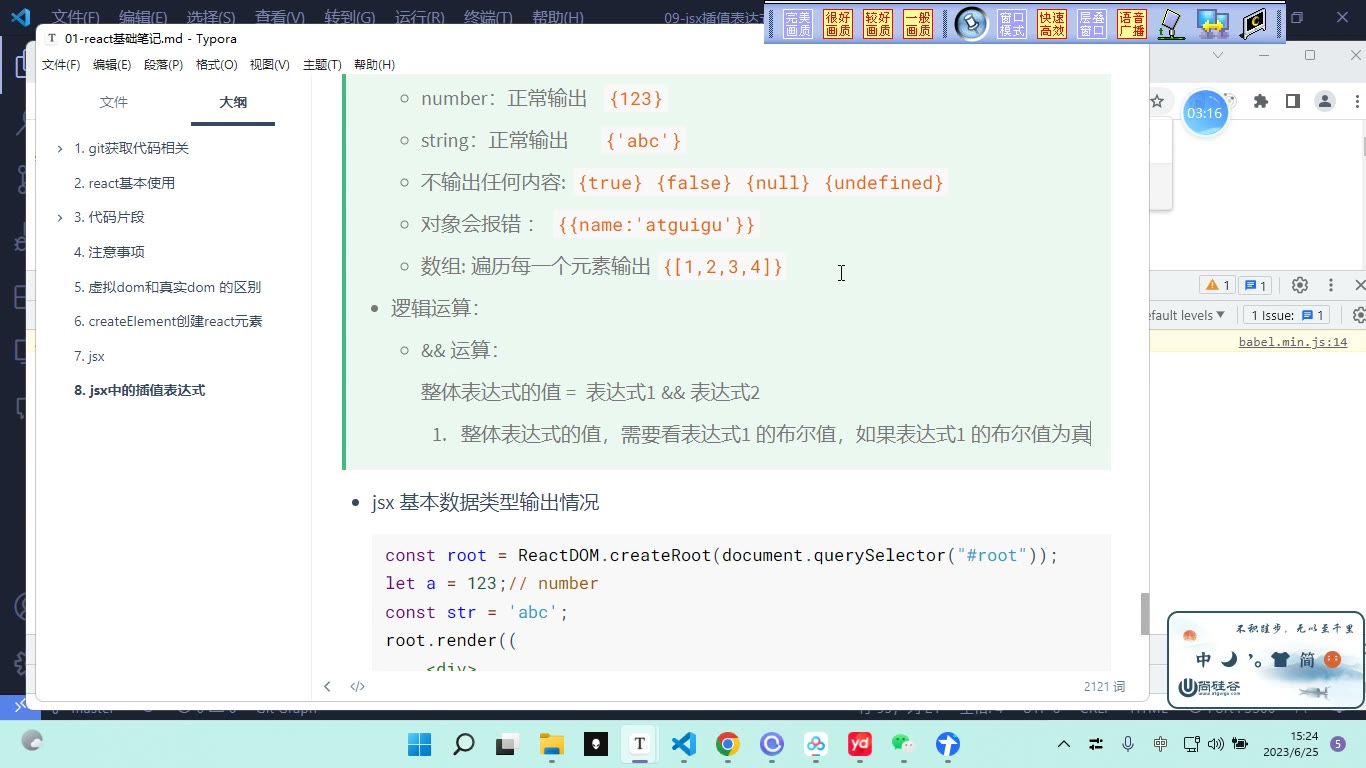Open Chrome profile avatar icon
Viewport: 1366px width, 768px height.
pos(1325,101)
